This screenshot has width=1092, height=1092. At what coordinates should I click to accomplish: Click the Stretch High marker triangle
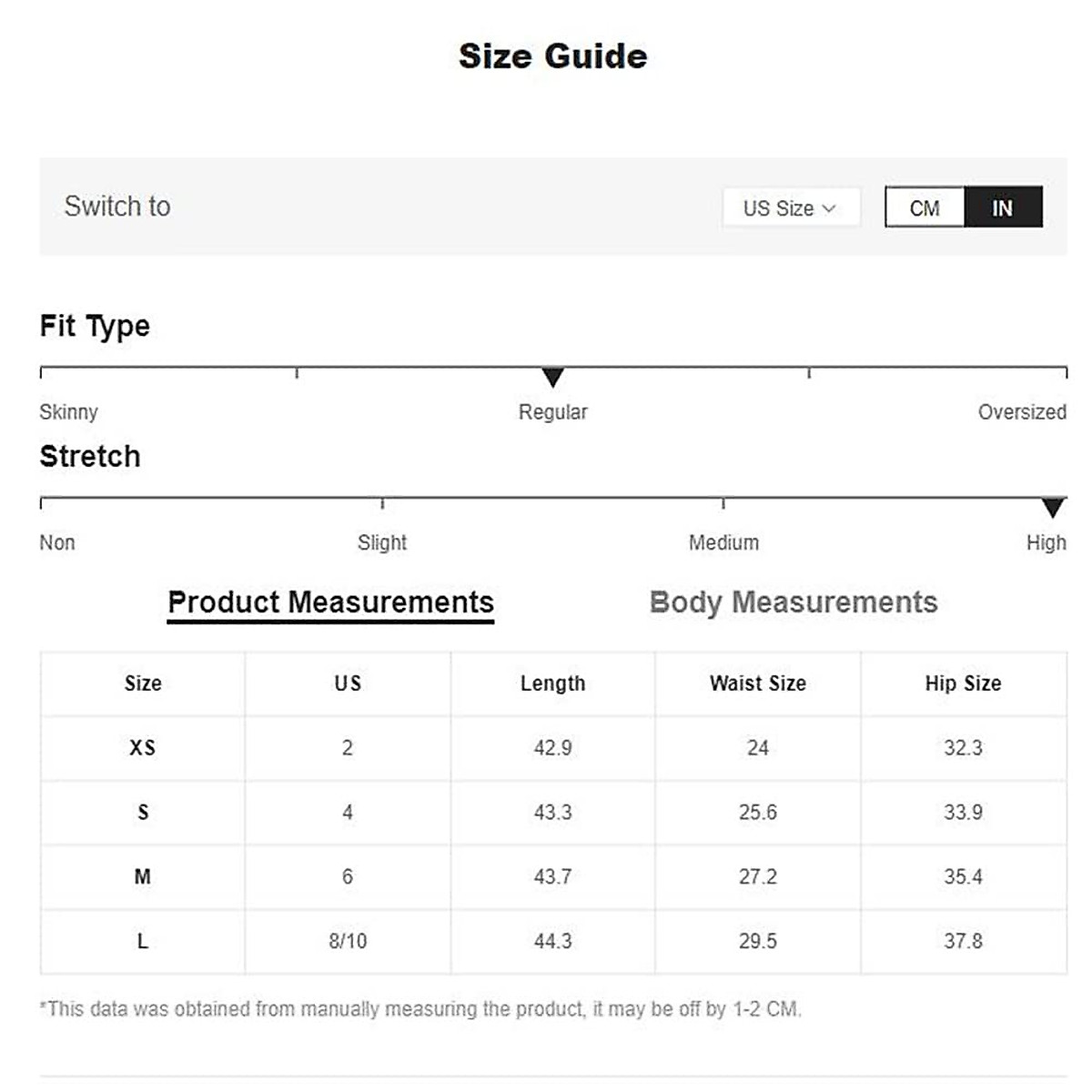(x=1053, y=508)
